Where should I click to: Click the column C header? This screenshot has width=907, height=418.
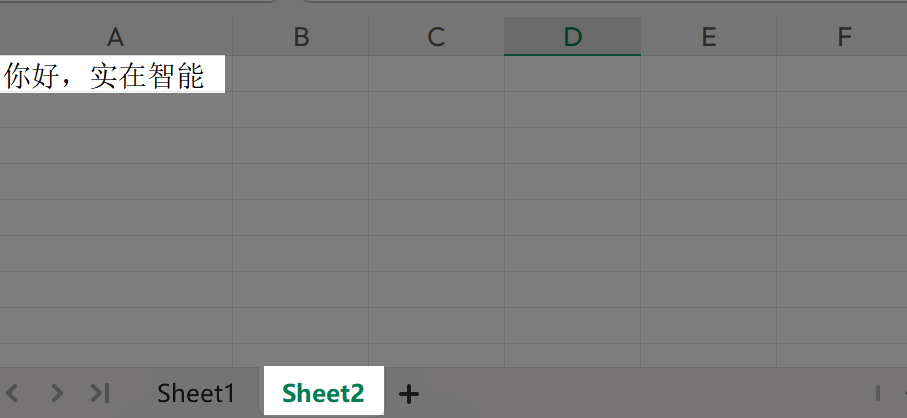point(436,37)
